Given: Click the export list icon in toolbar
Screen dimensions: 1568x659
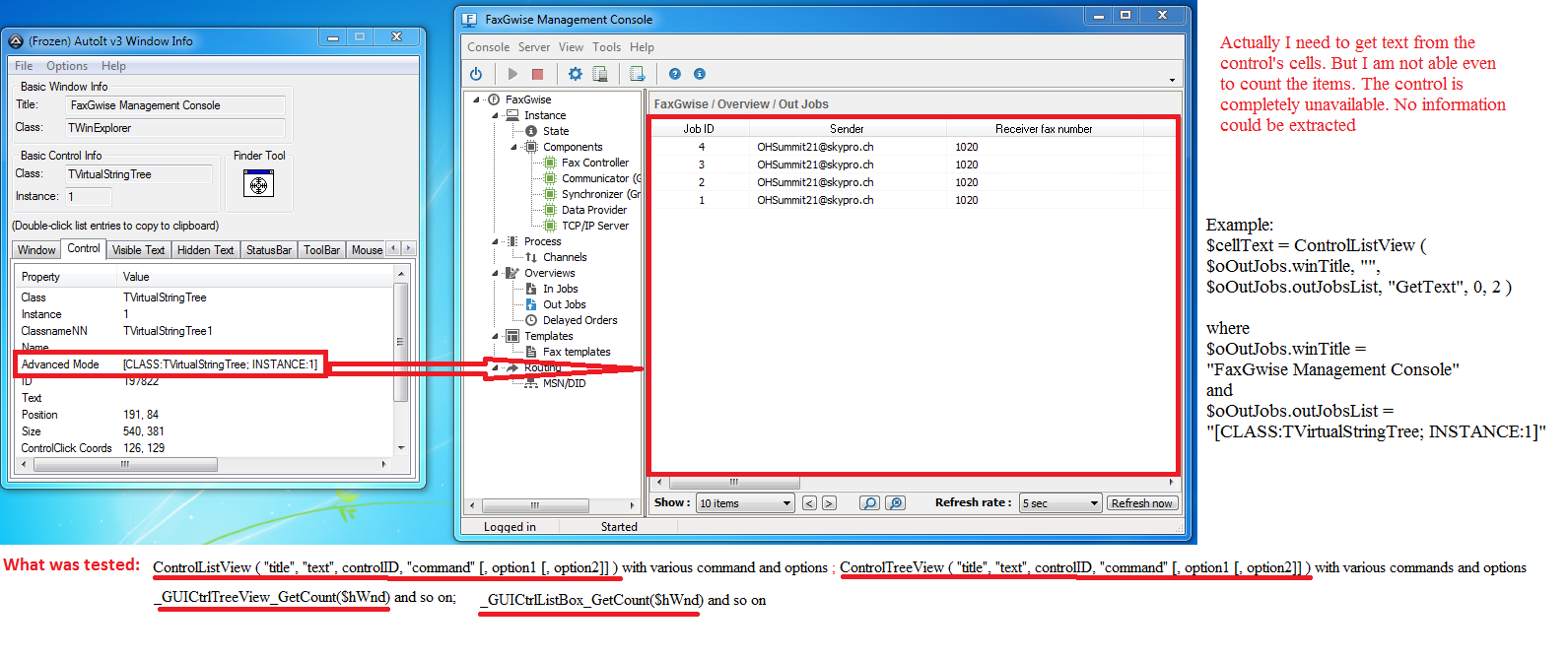Looking at the screenshot, I should 637,74.
